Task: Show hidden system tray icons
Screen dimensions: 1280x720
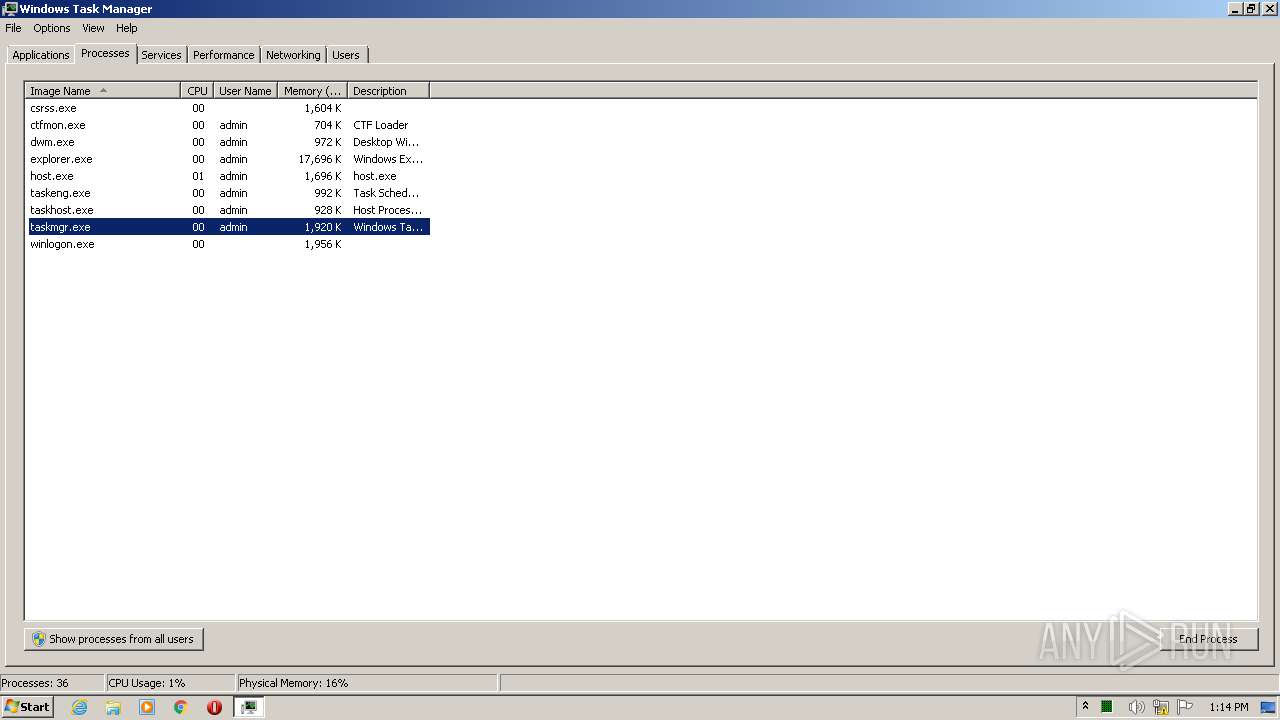Action: tap(1085, 707)
